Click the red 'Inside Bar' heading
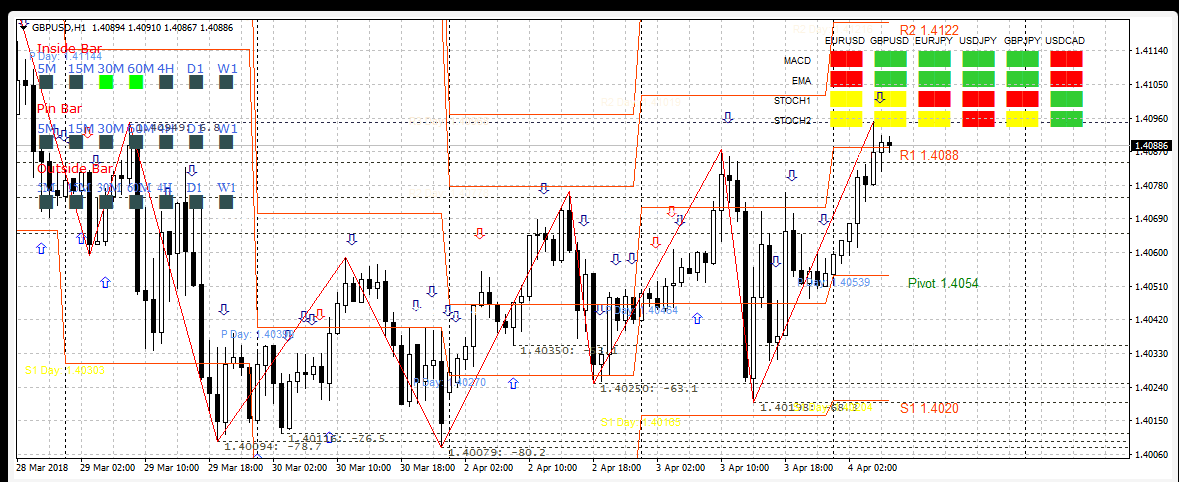 [x=69, y=49]
